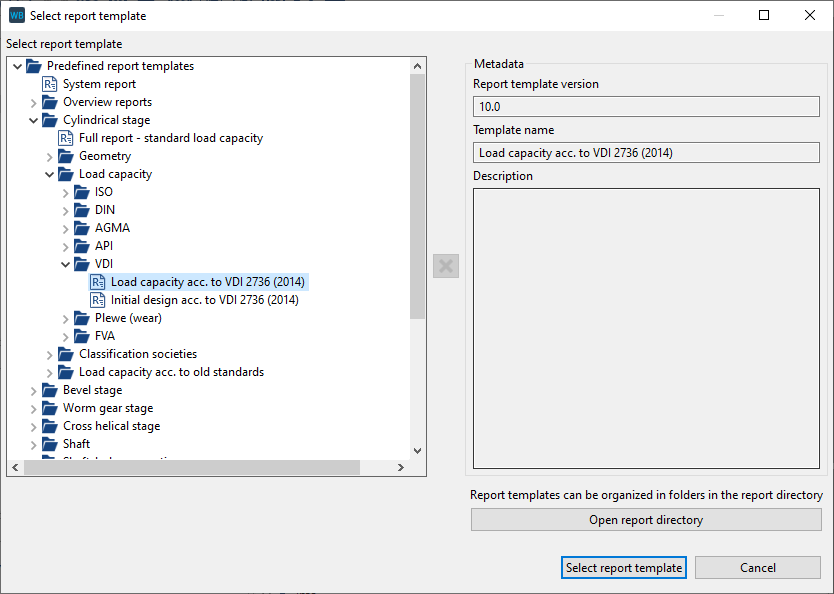Click the Select report template button
This screenshot has height=594, width=834.
click(x=624, y=567)
